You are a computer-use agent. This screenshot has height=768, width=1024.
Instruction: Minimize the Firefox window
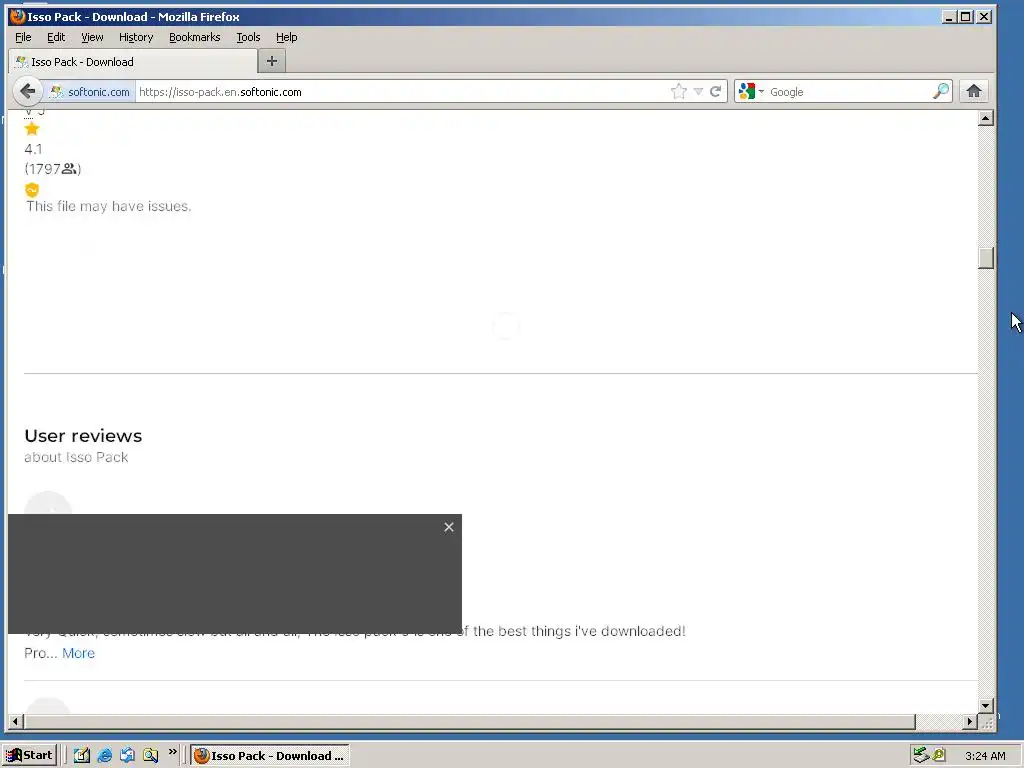pyautogui.click(x=949, y=17)
